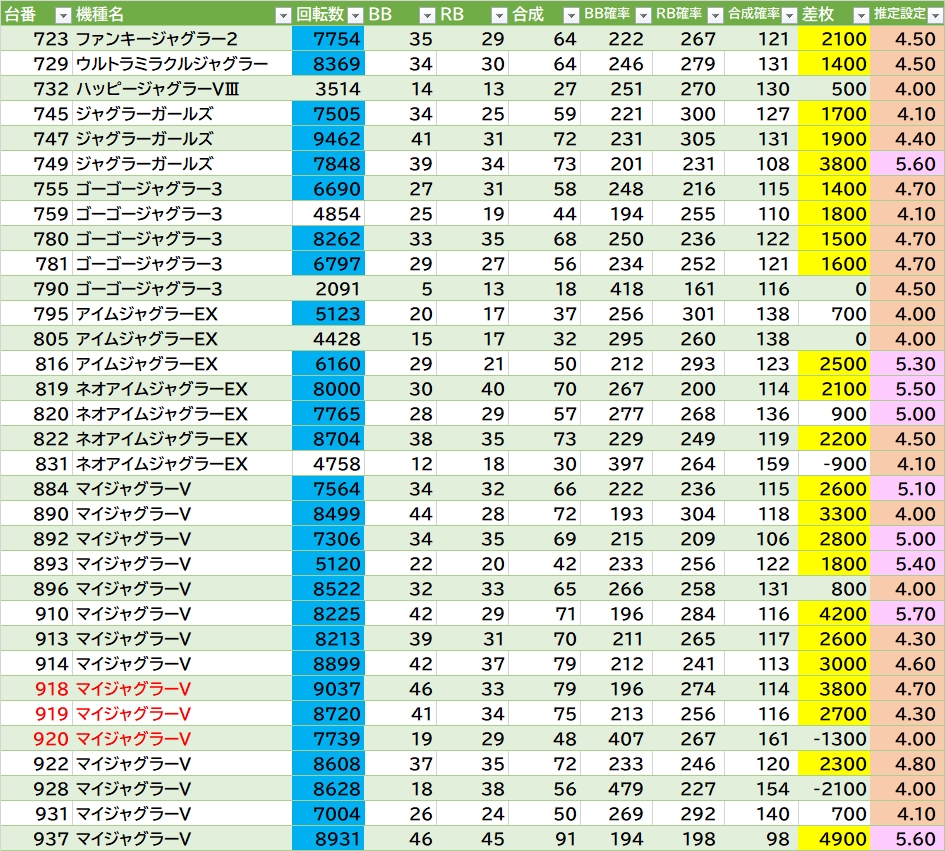Viewport: 945px width, 851px height.
Task: Expand the 合成確率 filter dropdown
Action: click(x=788, y=15)
